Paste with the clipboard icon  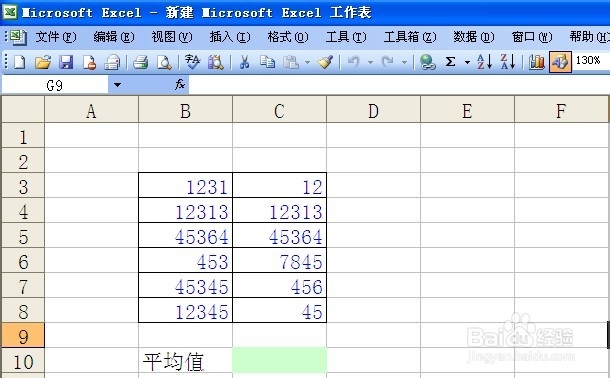[291, 62]
